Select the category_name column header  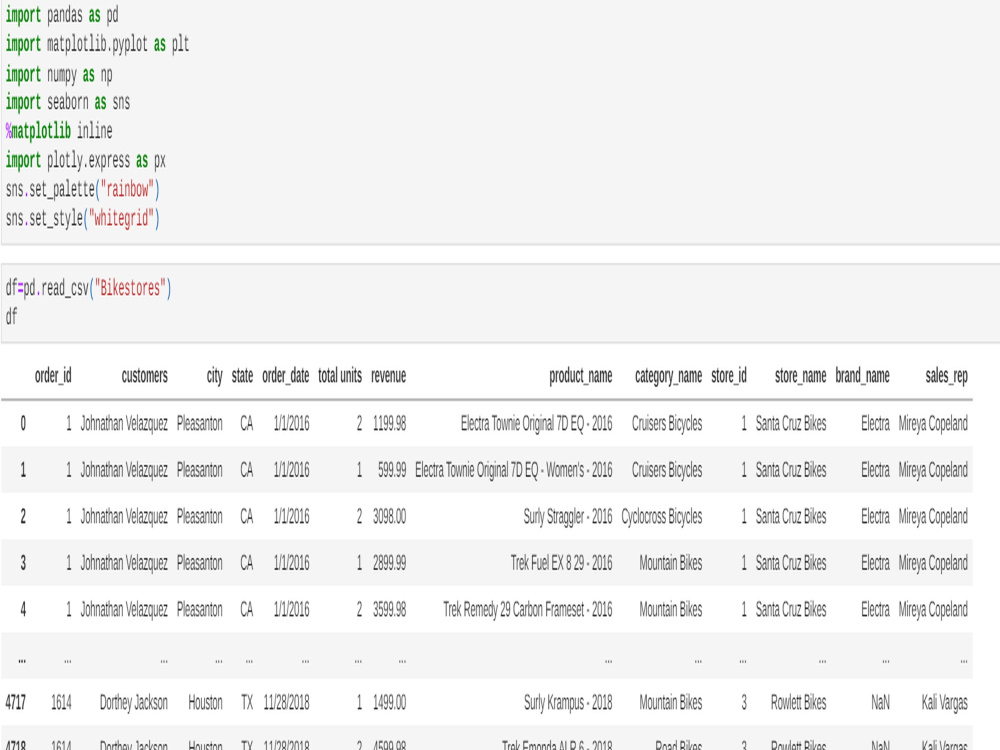coord(668,376)
